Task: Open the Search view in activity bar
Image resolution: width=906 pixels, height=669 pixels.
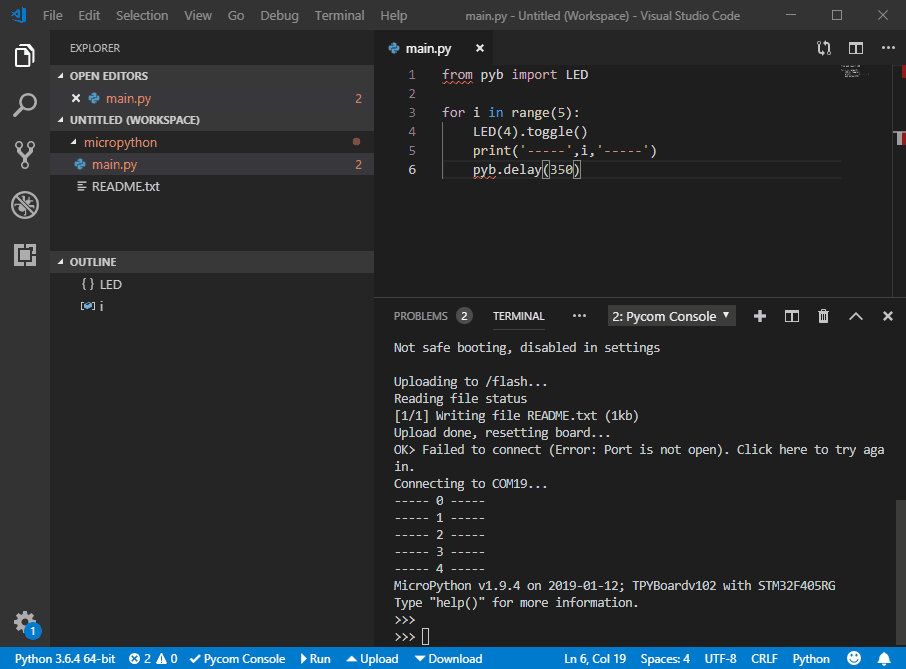Action: [x=25, y=105]
